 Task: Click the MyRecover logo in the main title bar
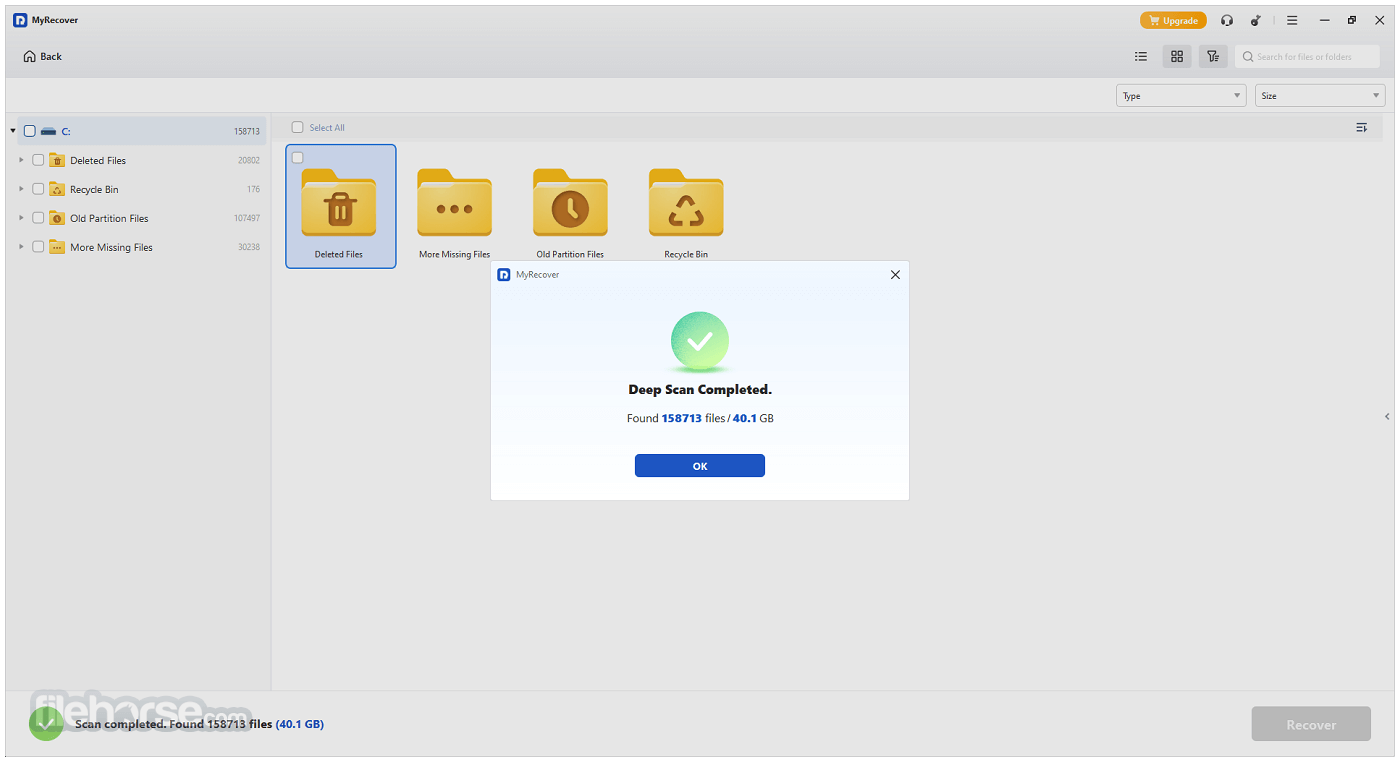click(20, 20)
